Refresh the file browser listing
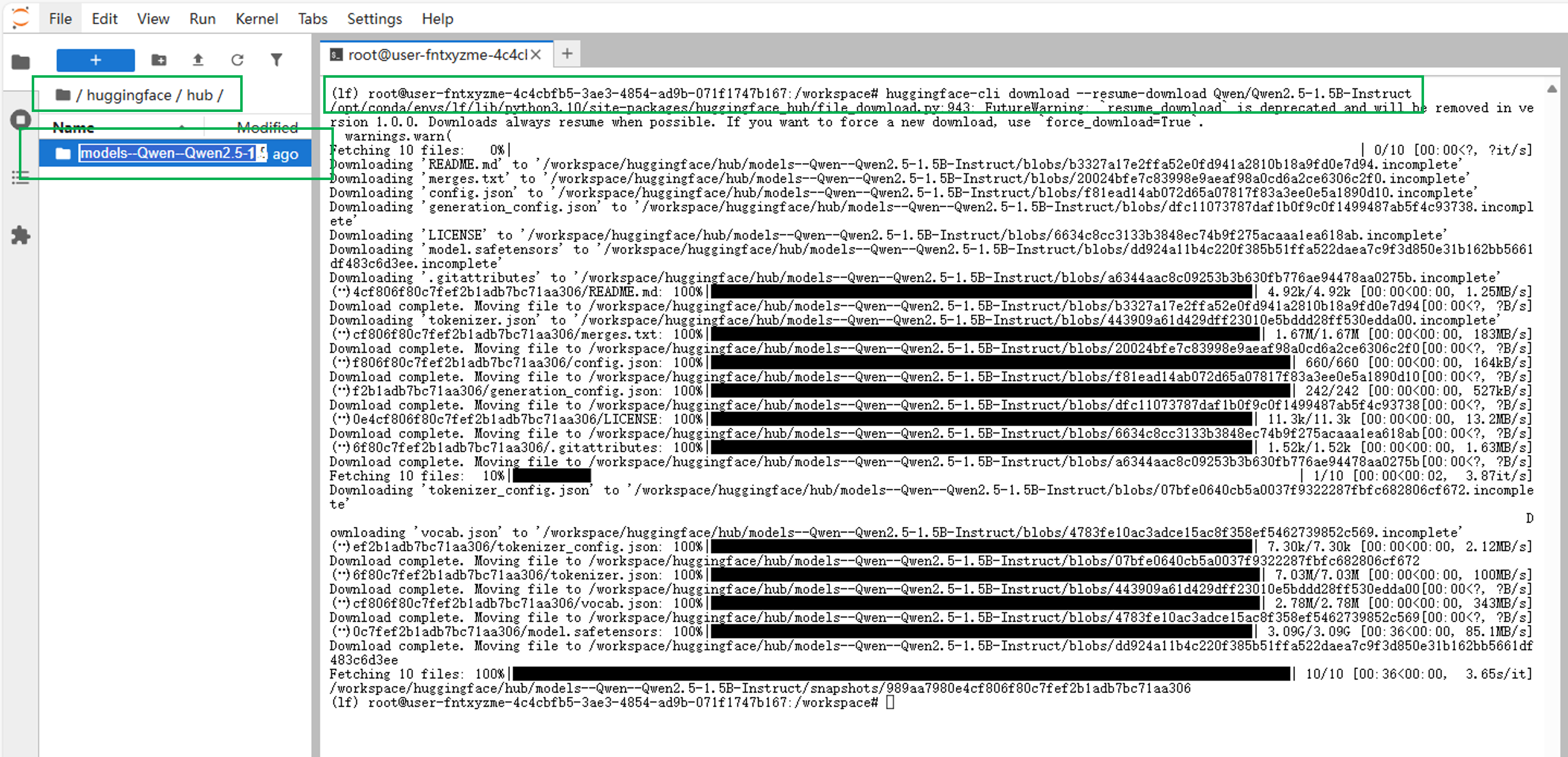 [237, 60]
